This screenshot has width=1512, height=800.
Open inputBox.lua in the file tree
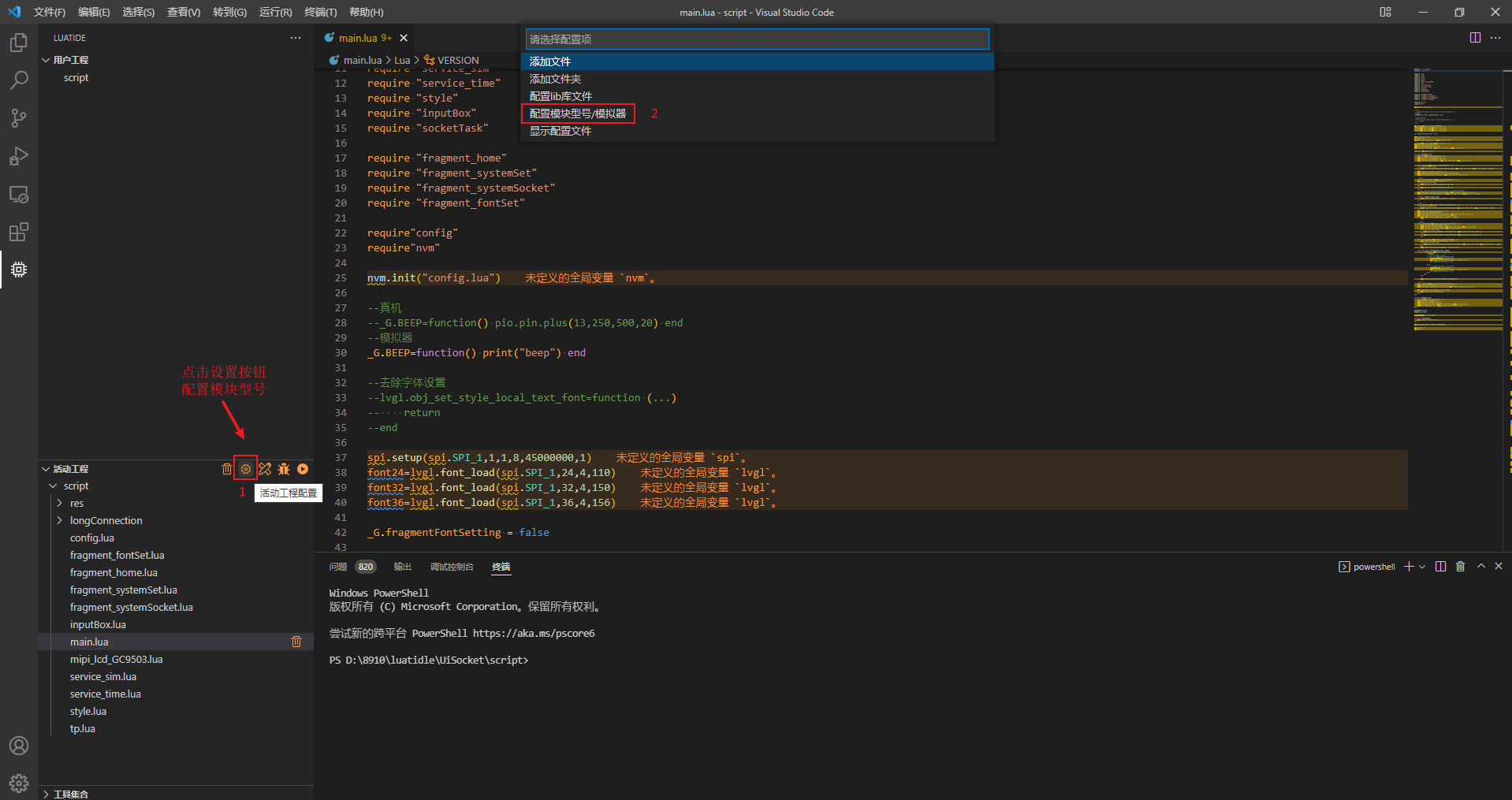click(x=98, y=625)
